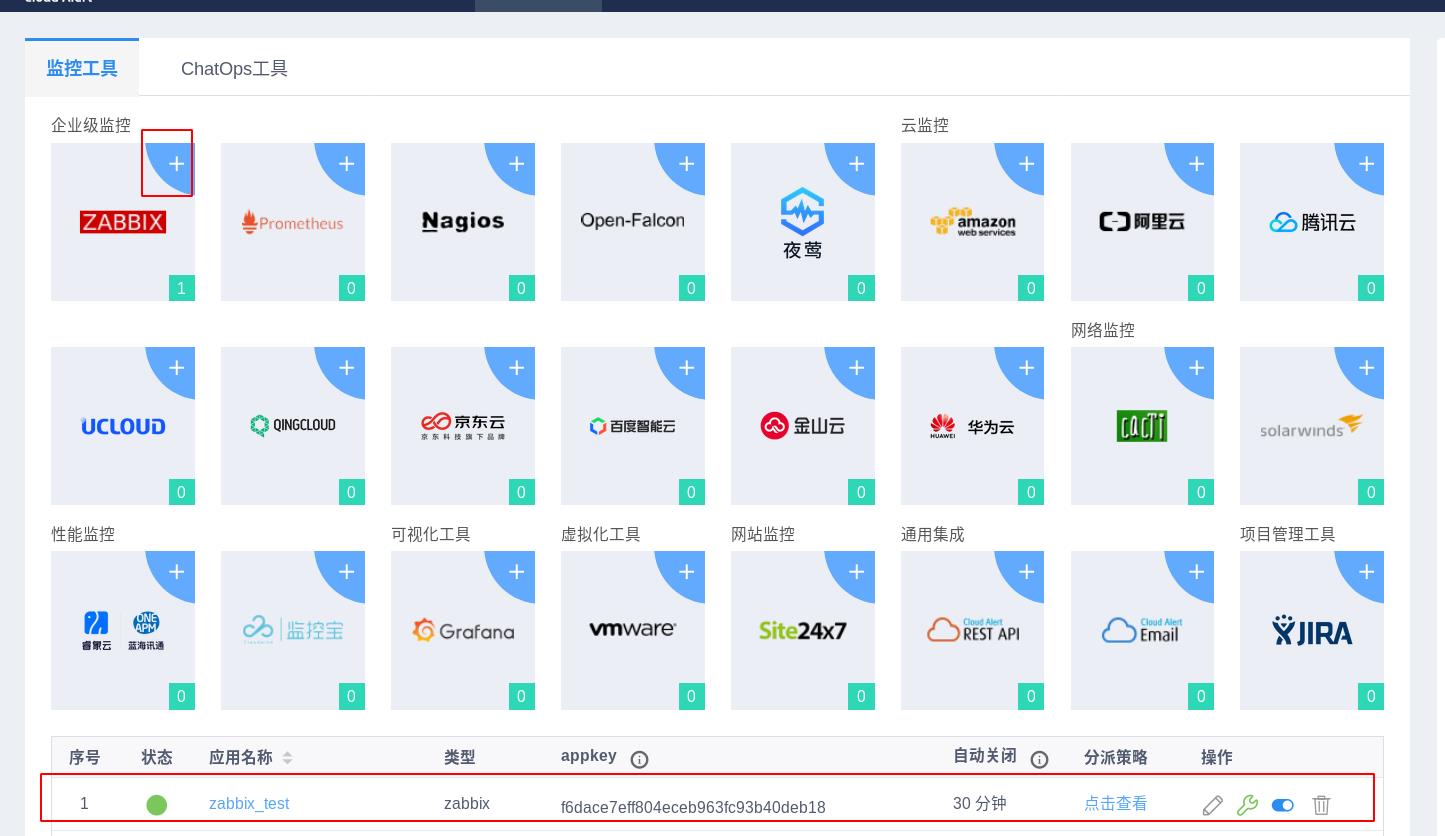Click the 可视化工具 section label
Image resolution: width=1445 pixels, height=836 pixels.
tap(431, 534)
